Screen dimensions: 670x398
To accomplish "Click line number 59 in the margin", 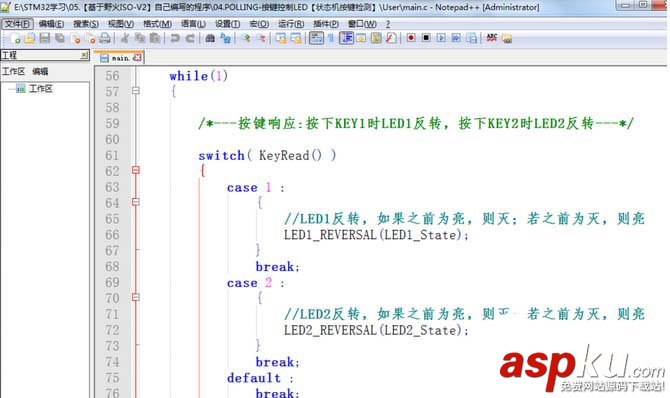I will tap(112, 124).
